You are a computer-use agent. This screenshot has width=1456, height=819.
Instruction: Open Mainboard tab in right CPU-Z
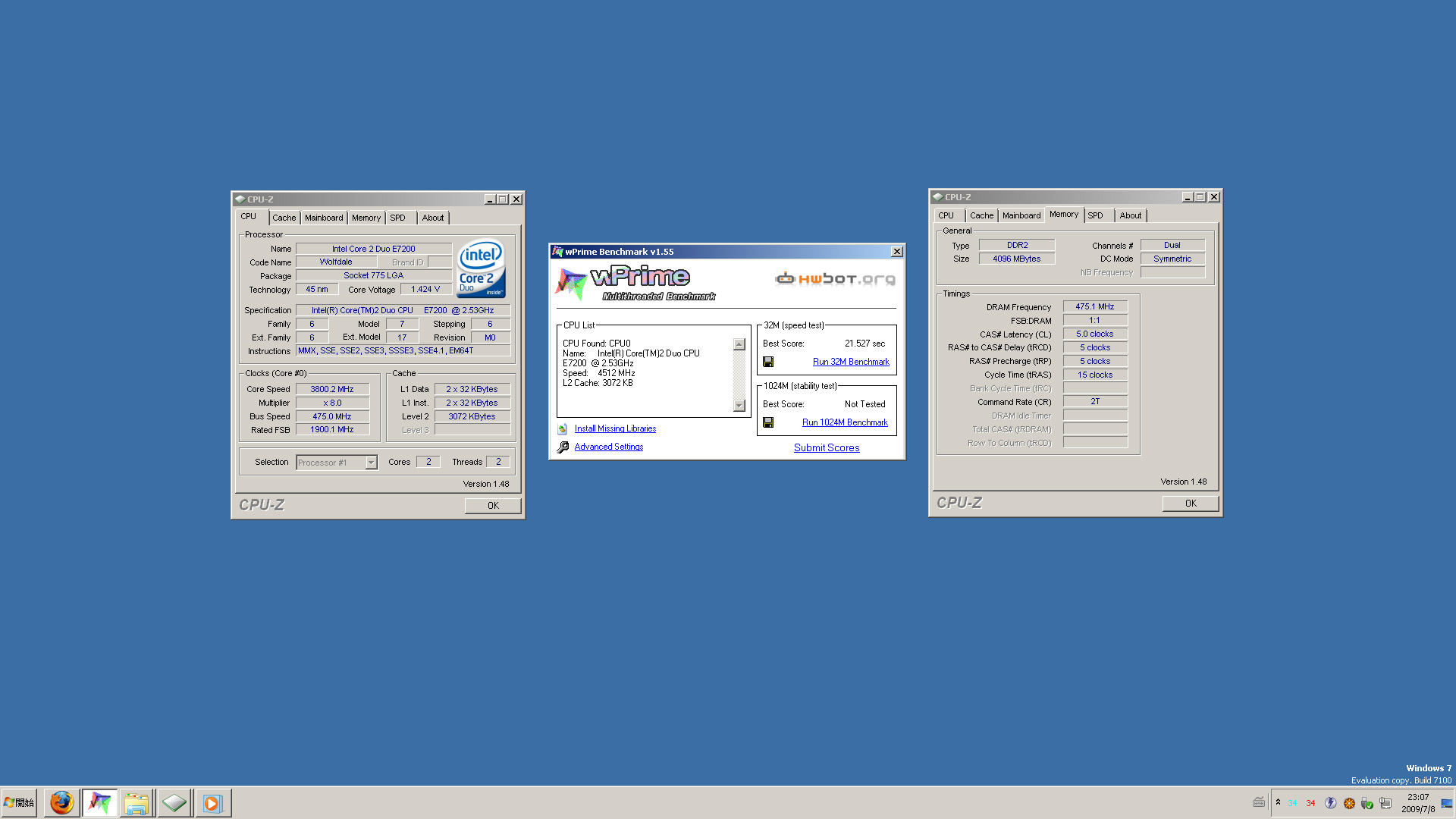click(1021, 215)
